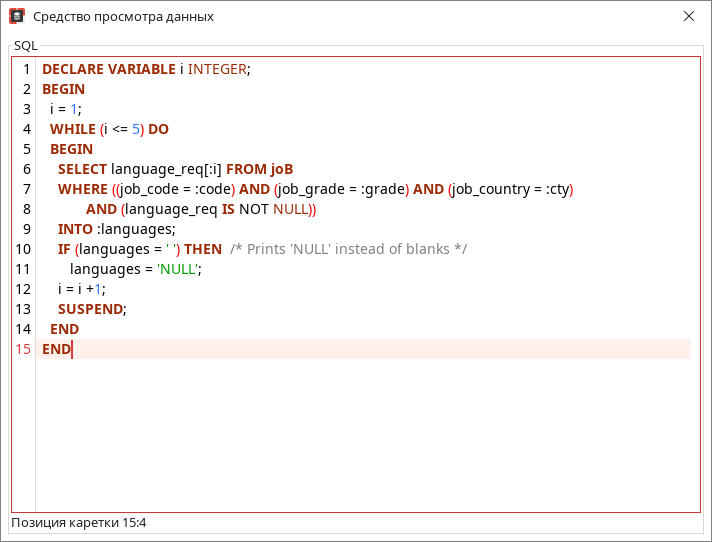Image resolution: width=712 pixels, height=542 pixels.
Task: Click the language_req[:i] expression
Action: (x=166, y=169)
